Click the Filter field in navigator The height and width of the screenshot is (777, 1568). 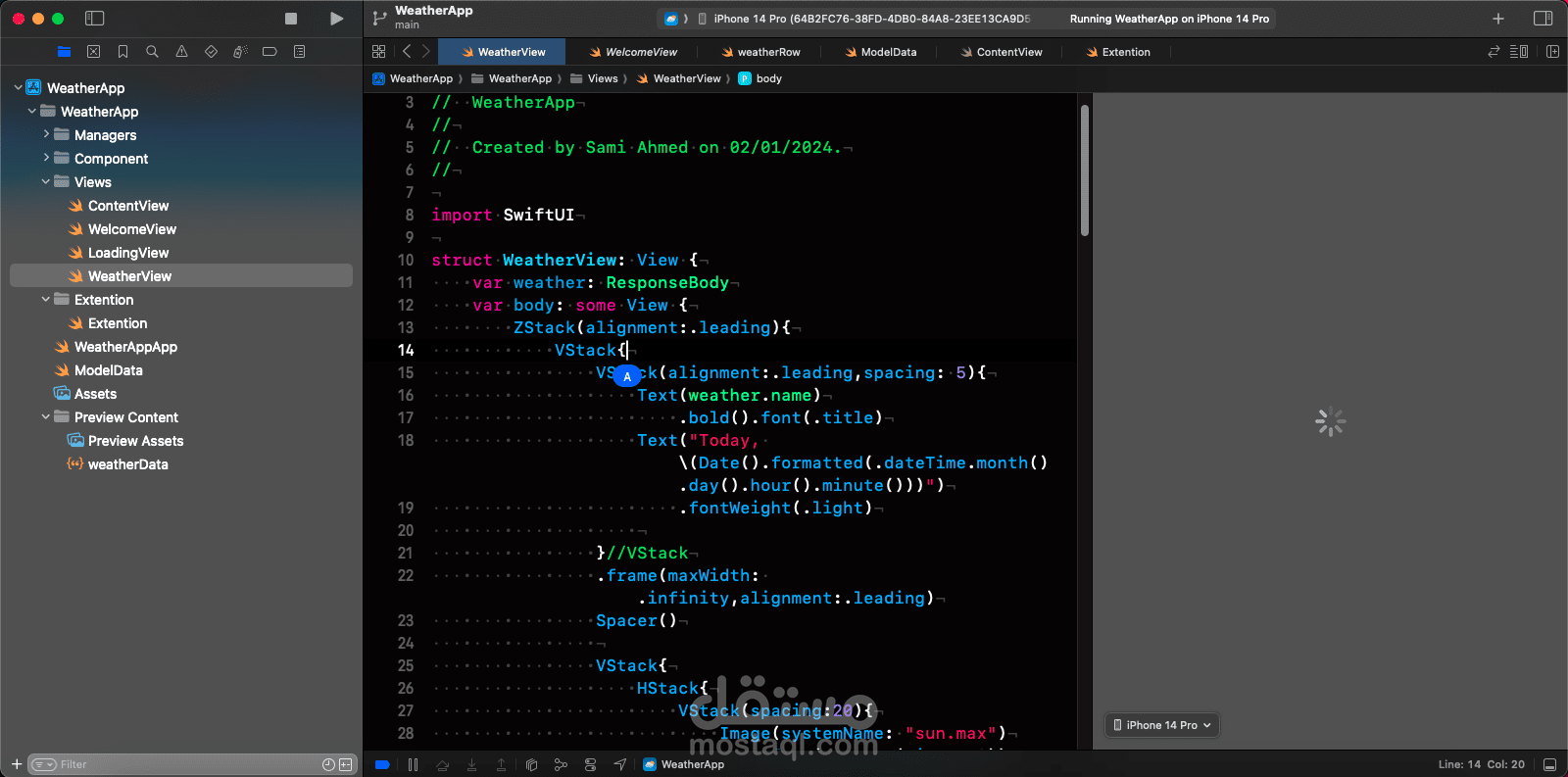[x=181, y=764]
